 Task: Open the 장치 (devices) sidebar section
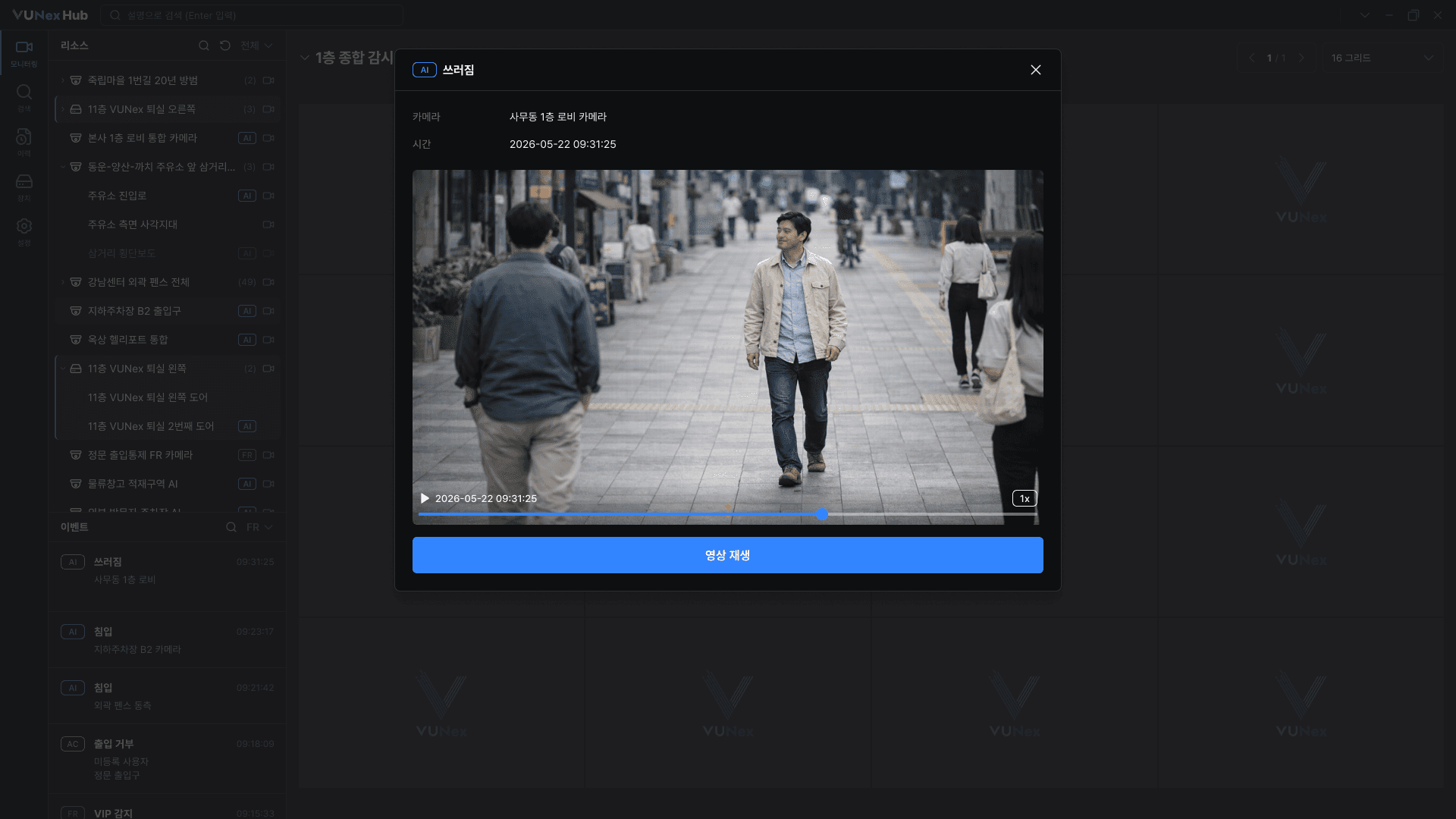[x=24, y=187]
